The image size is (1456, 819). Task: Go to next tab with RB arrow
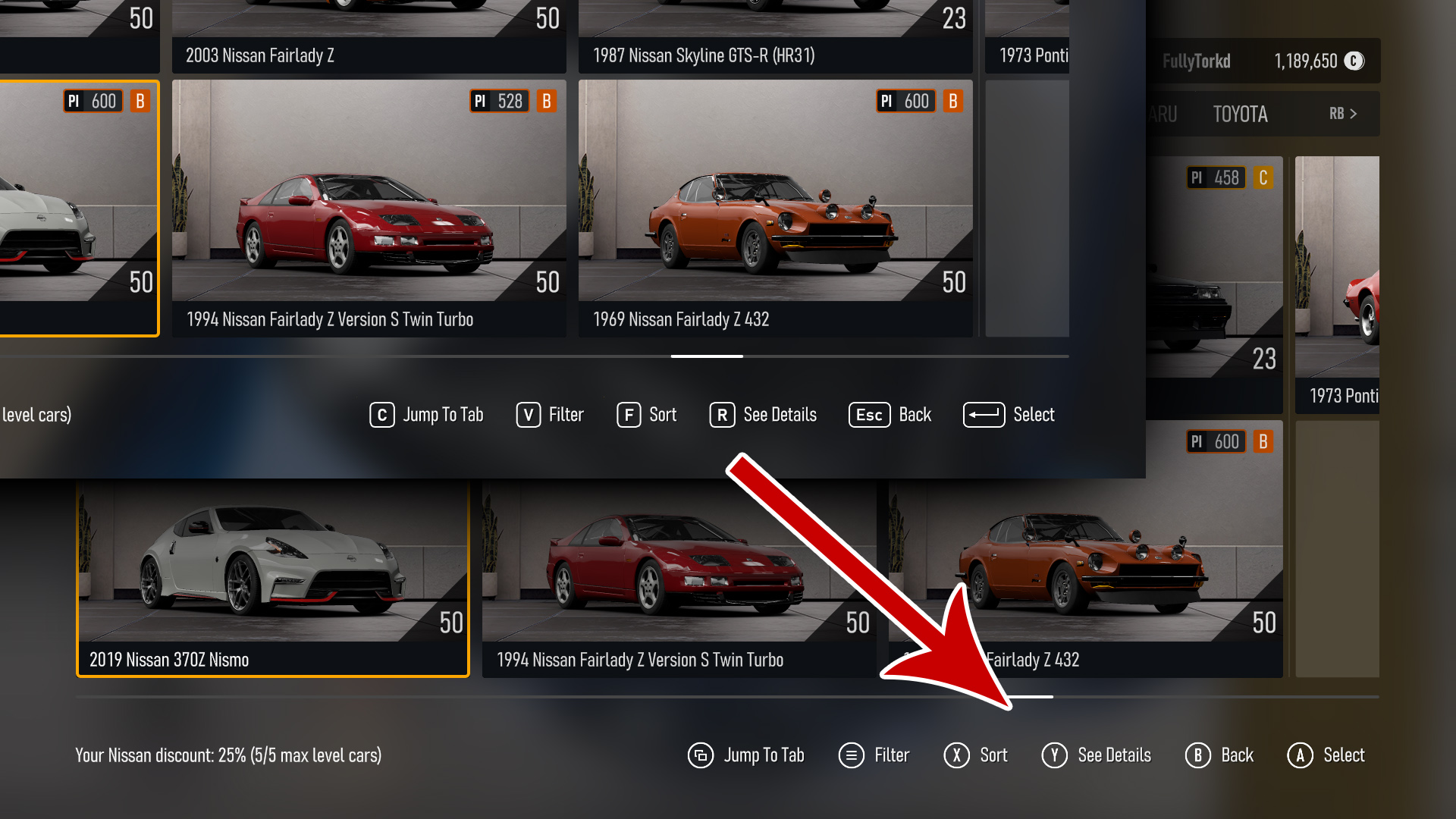(1343, 114)
